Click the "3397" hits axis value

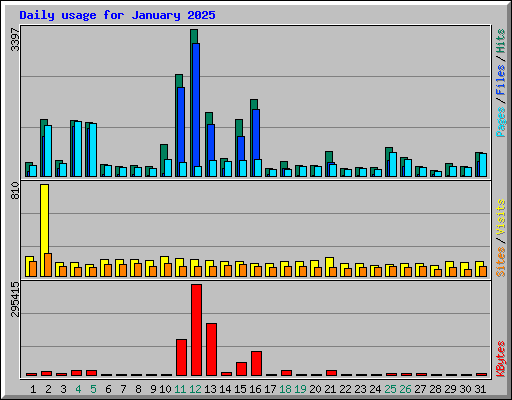tap(15, 39)
